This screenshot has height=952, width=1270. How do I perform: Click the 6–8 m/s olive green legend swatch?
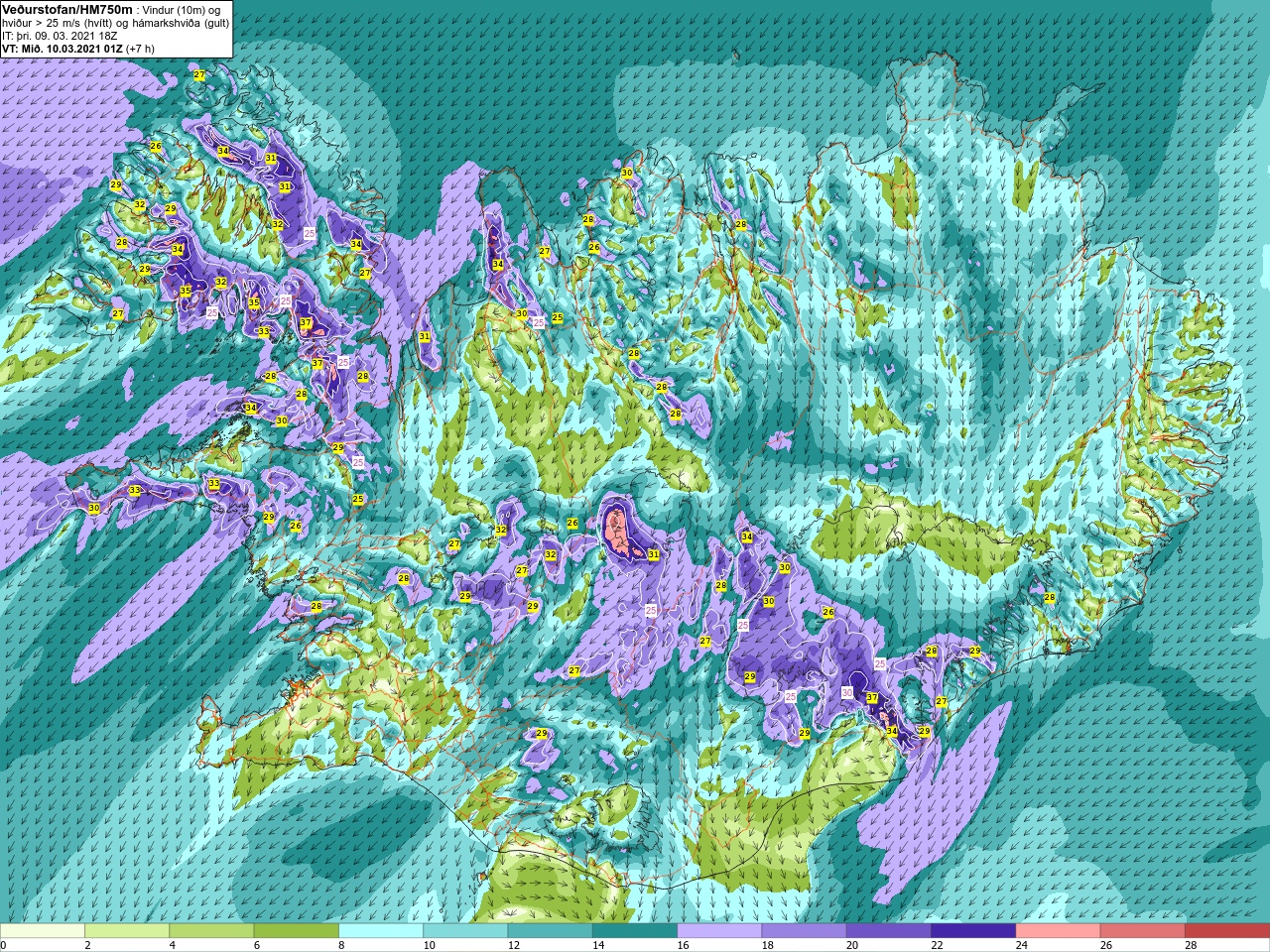297,931
